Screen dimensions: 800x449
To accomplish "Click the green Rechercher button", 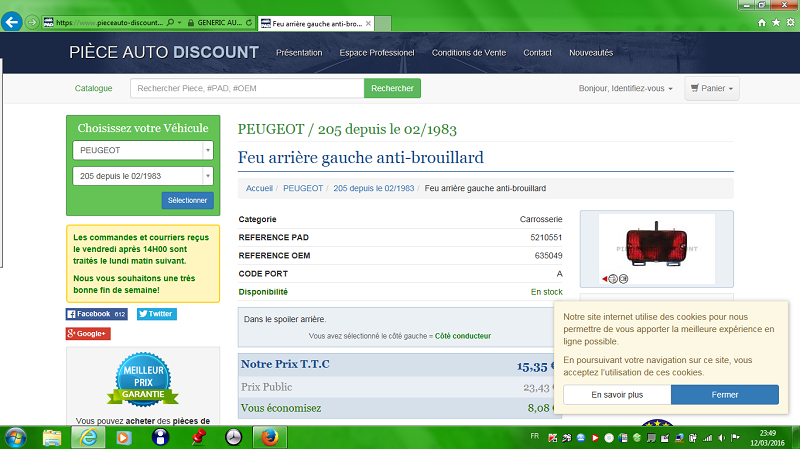I will point(392,88).
